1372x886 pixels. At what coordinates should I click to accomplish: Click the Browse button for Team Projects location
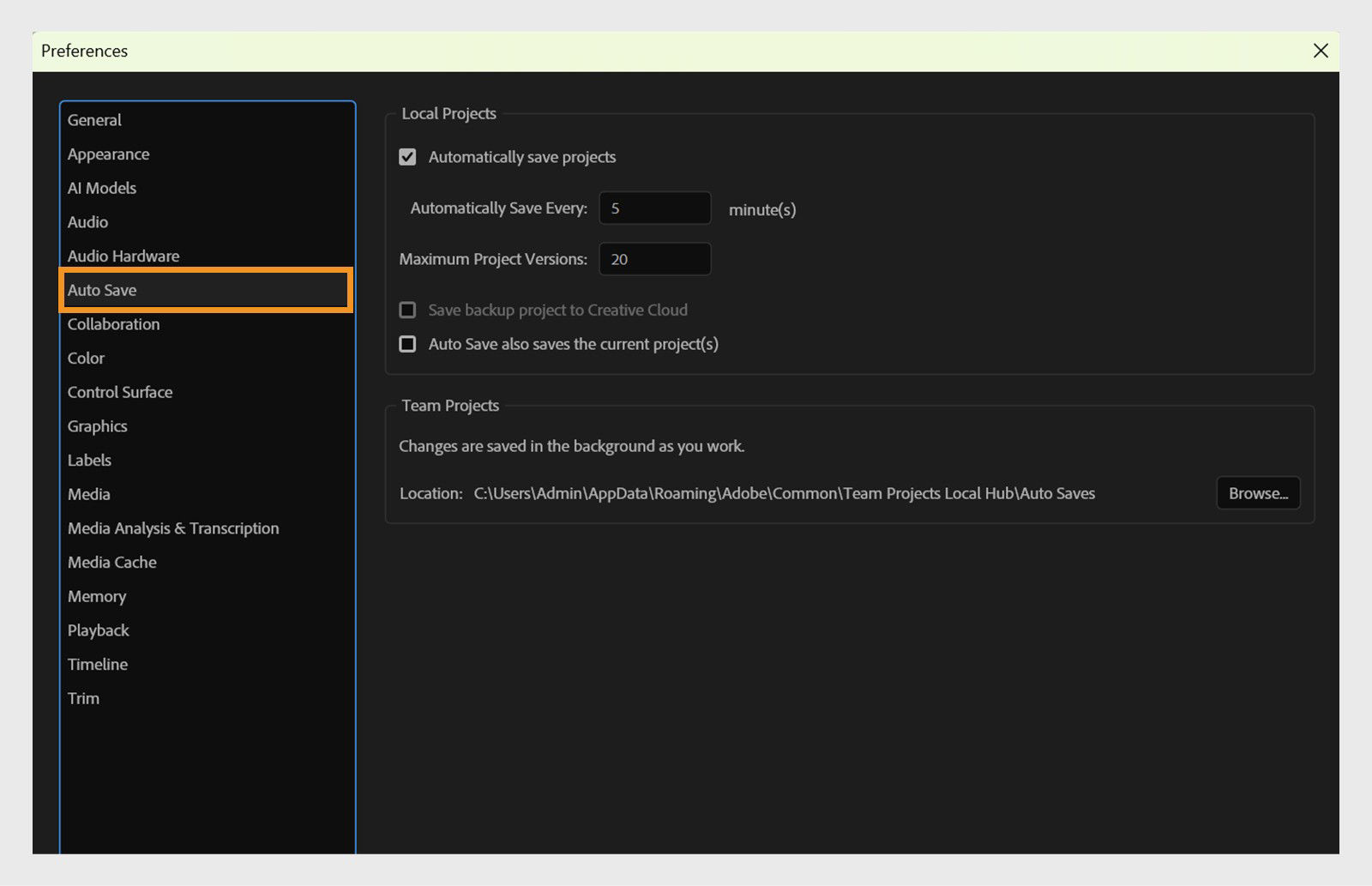pyautogui.click(x=1258, y=493)
